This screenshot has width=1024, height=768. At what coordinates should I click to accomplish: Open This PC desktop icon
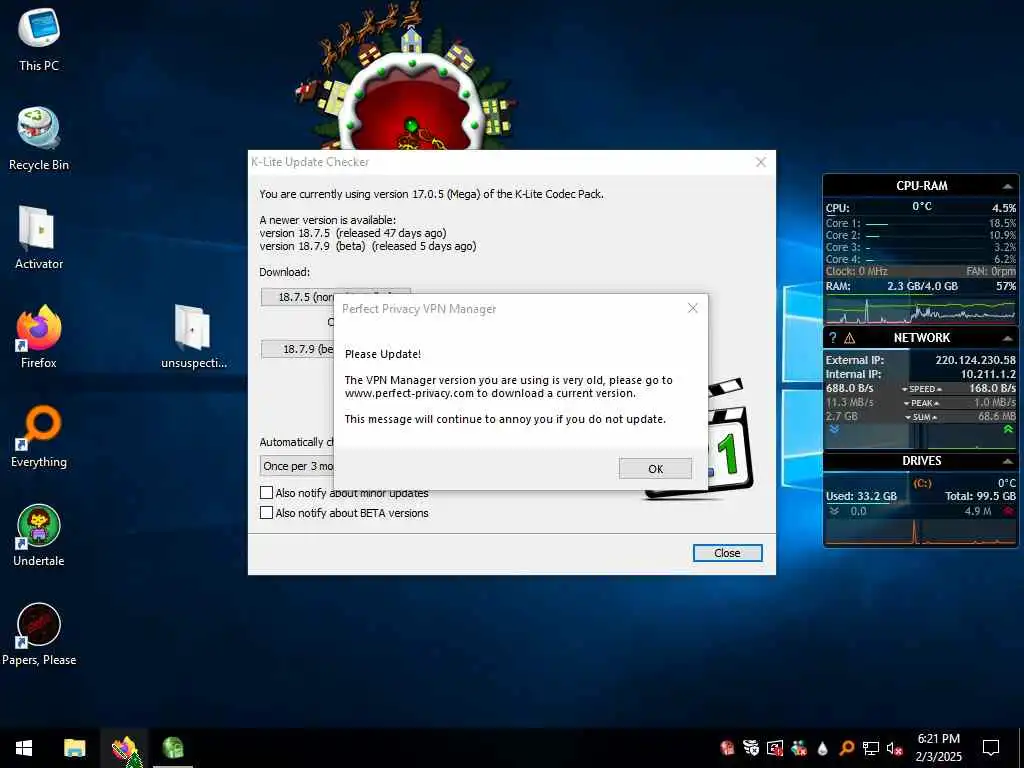click(39, 39)
